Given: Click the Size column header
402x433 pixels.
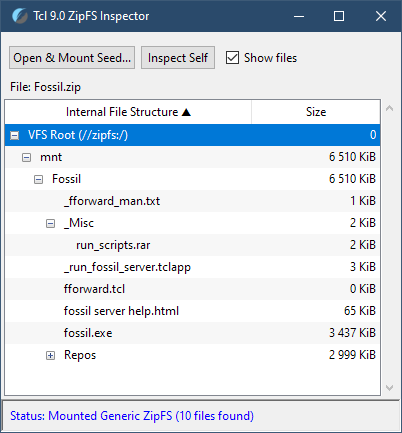Looking at the screenshot, I should pos(316,112).
